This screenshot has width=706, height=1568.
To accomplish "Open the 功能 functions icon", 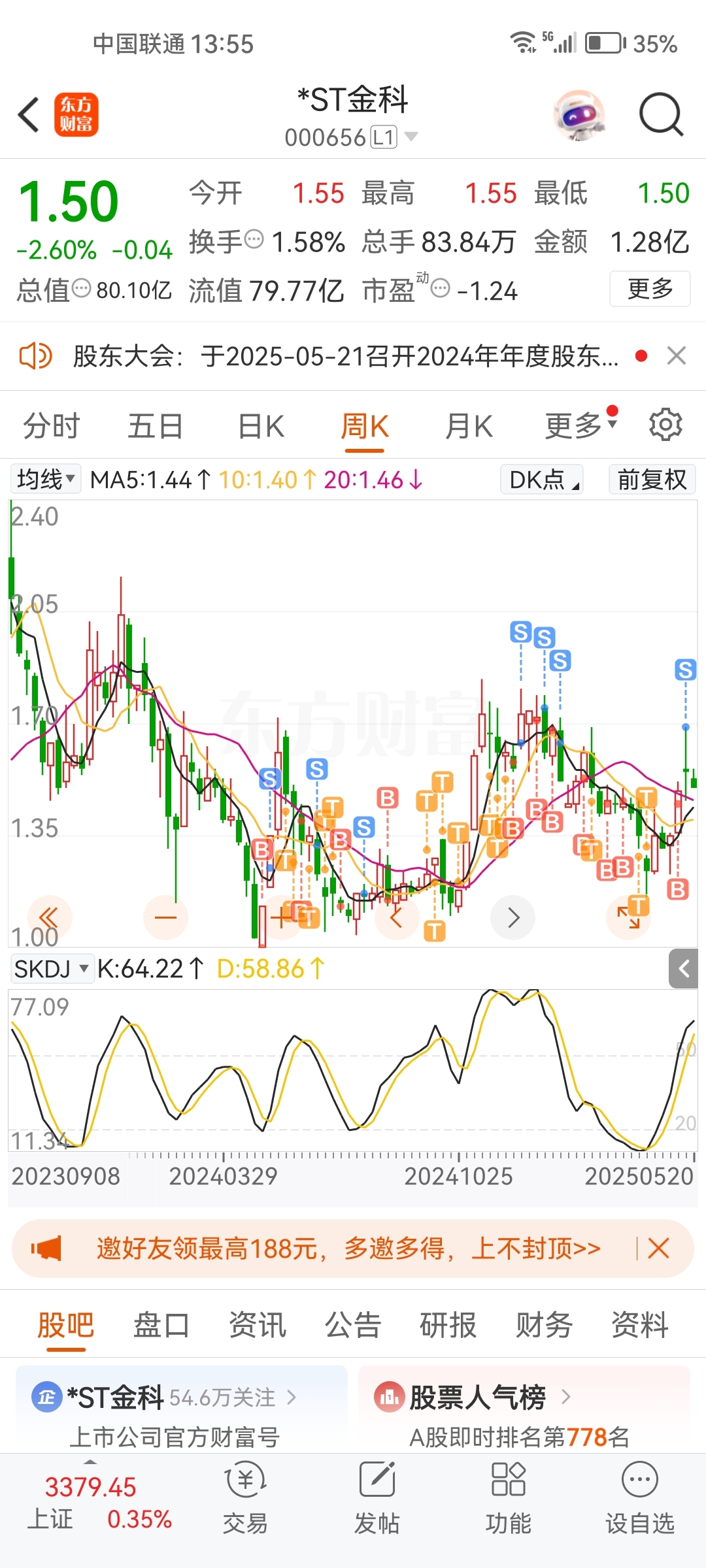I will [x=508, y=1499].
